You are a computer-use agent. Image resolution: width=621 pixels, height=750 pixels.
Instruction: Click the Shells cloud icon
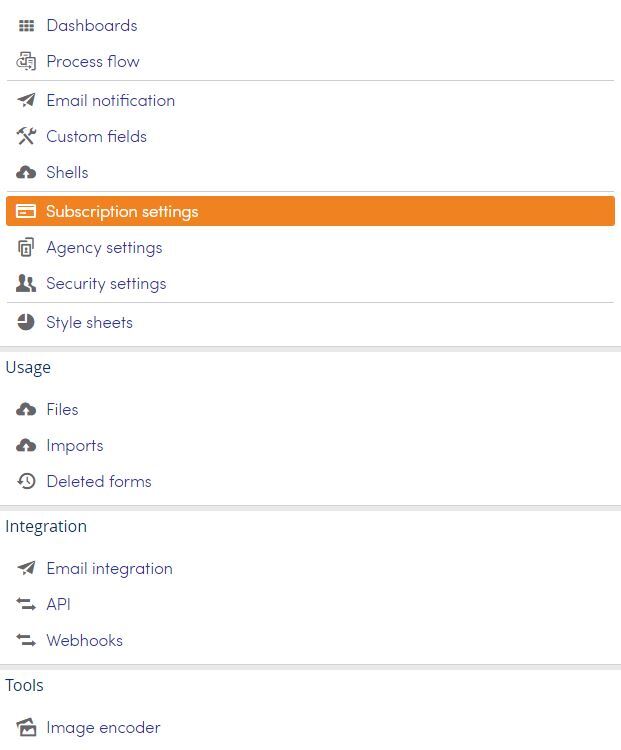pyautogui.click(x=26, y=172)
